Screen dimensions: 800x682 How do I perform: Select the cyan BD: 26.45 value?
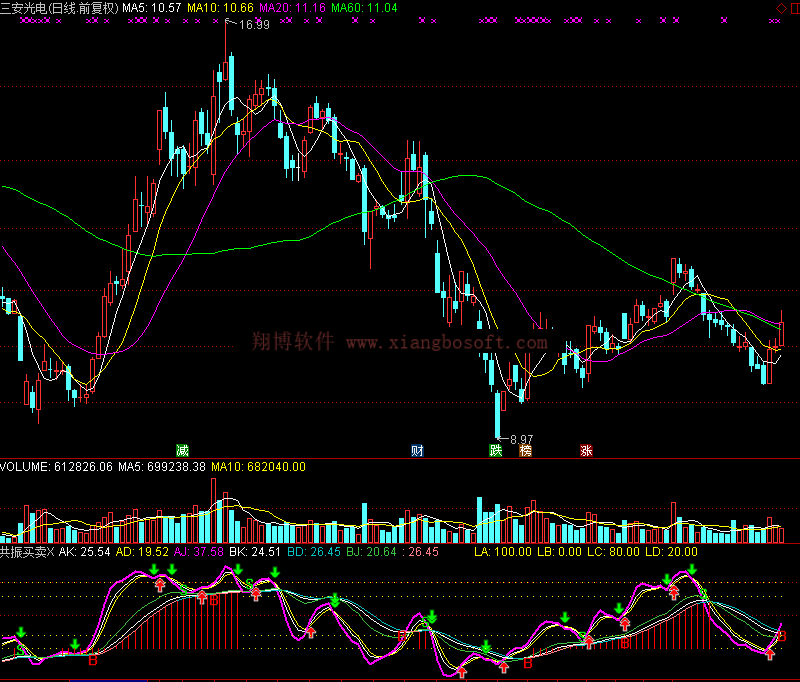pos(313,552)
